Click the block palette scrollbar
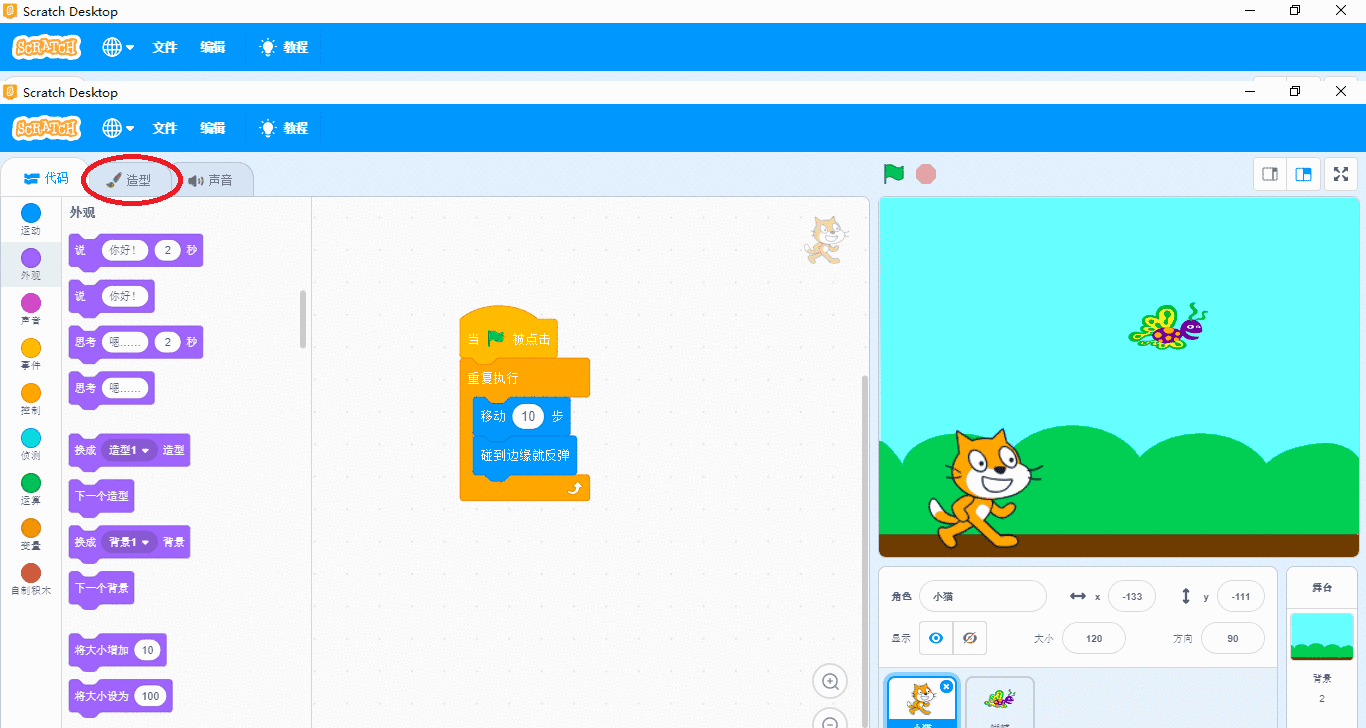 point(303,319)
